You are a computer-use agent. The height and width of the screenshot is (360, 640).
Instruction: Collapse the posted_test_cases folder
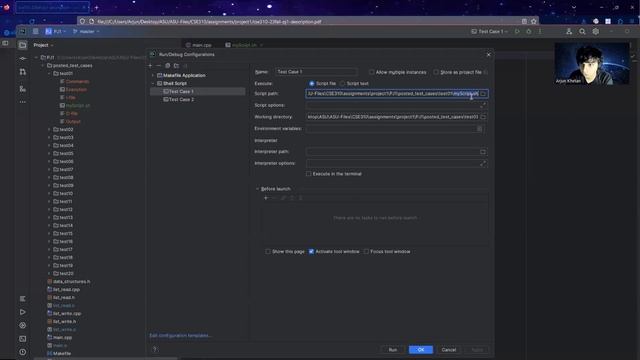click(x=43, y=66)
